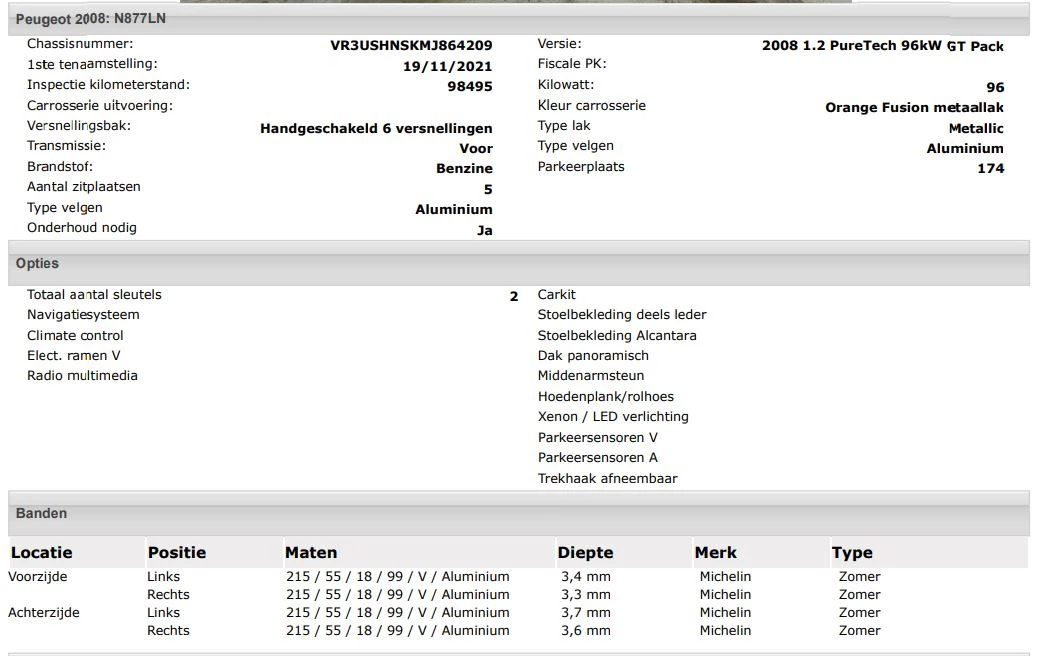This screenshot has width=1057, height=656.
Task: Click the Navigatiesysteem option
Action: (83, 315)
